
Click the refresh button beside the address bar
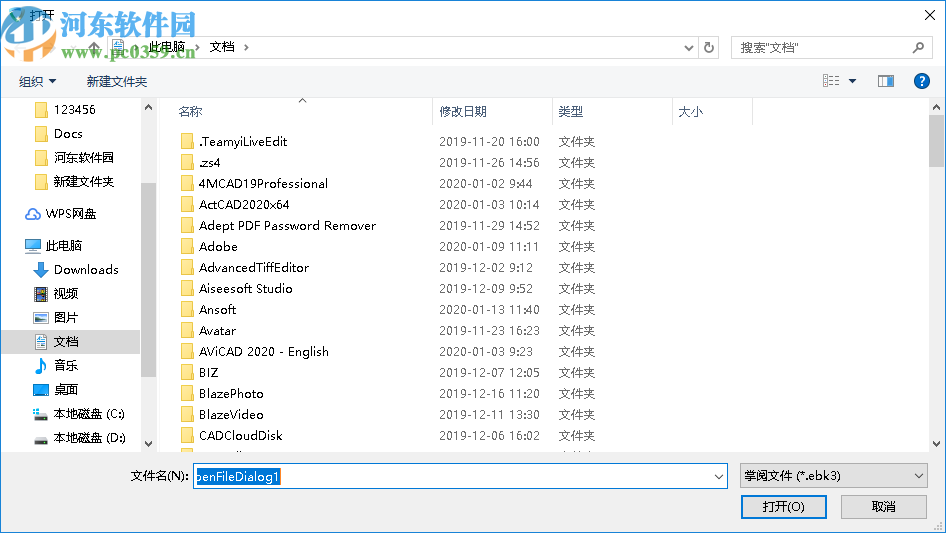709,47
